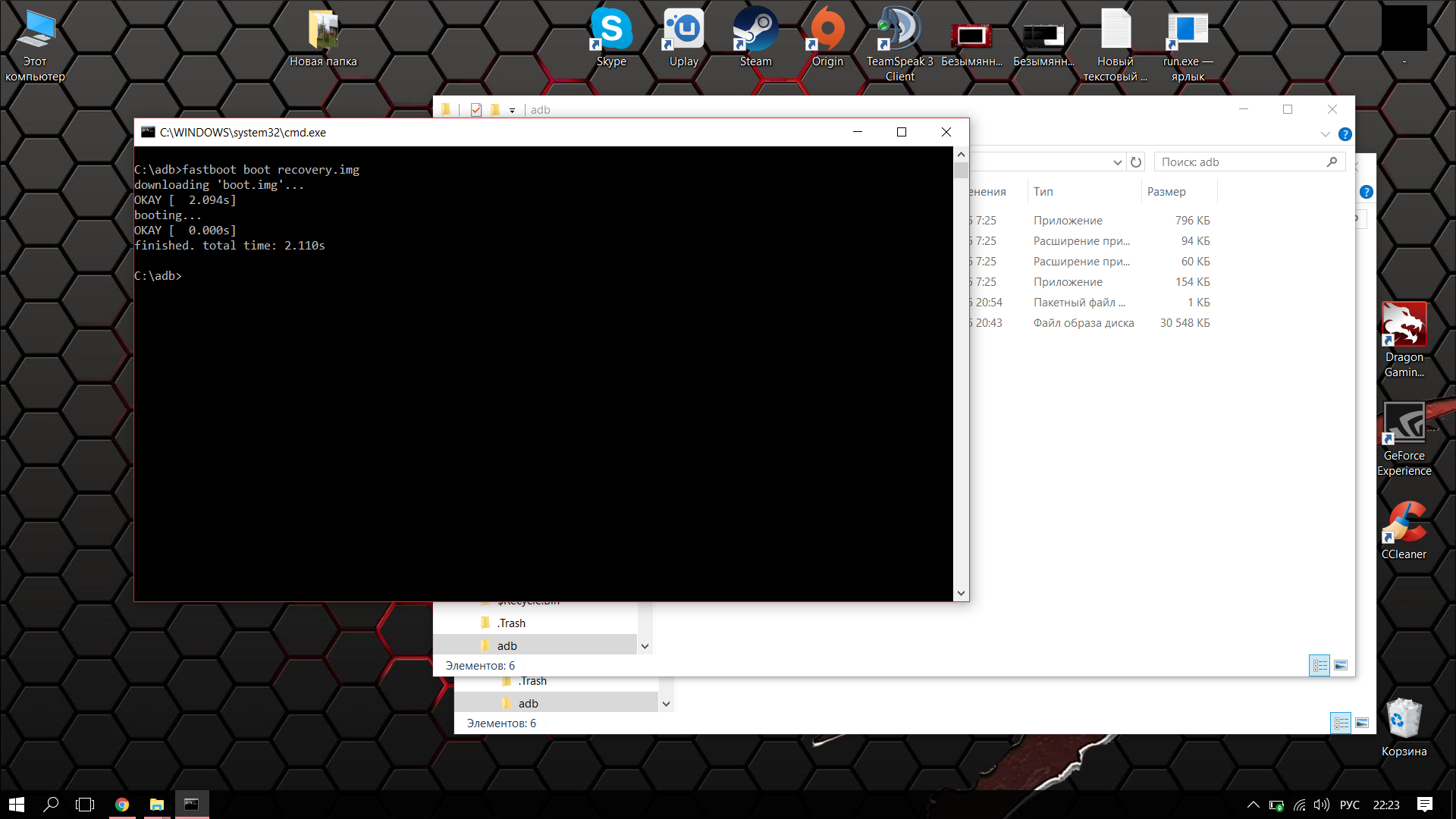1456x819 pixels.
Task: Sort files by the Размер column header
Action: (x=1166, y=192)
